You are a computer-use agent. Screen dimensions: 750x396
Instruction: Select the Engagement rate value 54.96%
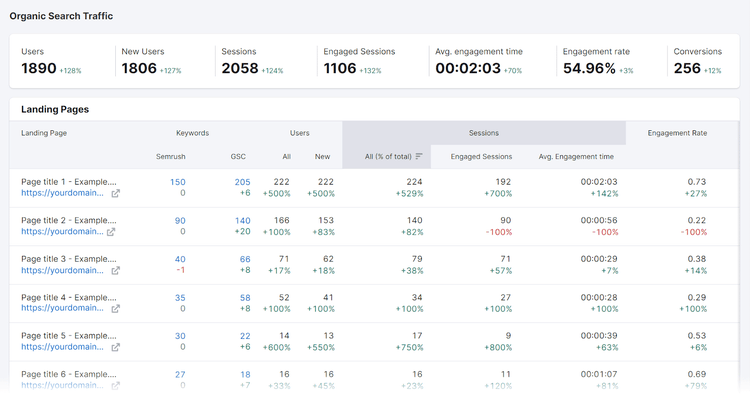pos(589,68)
